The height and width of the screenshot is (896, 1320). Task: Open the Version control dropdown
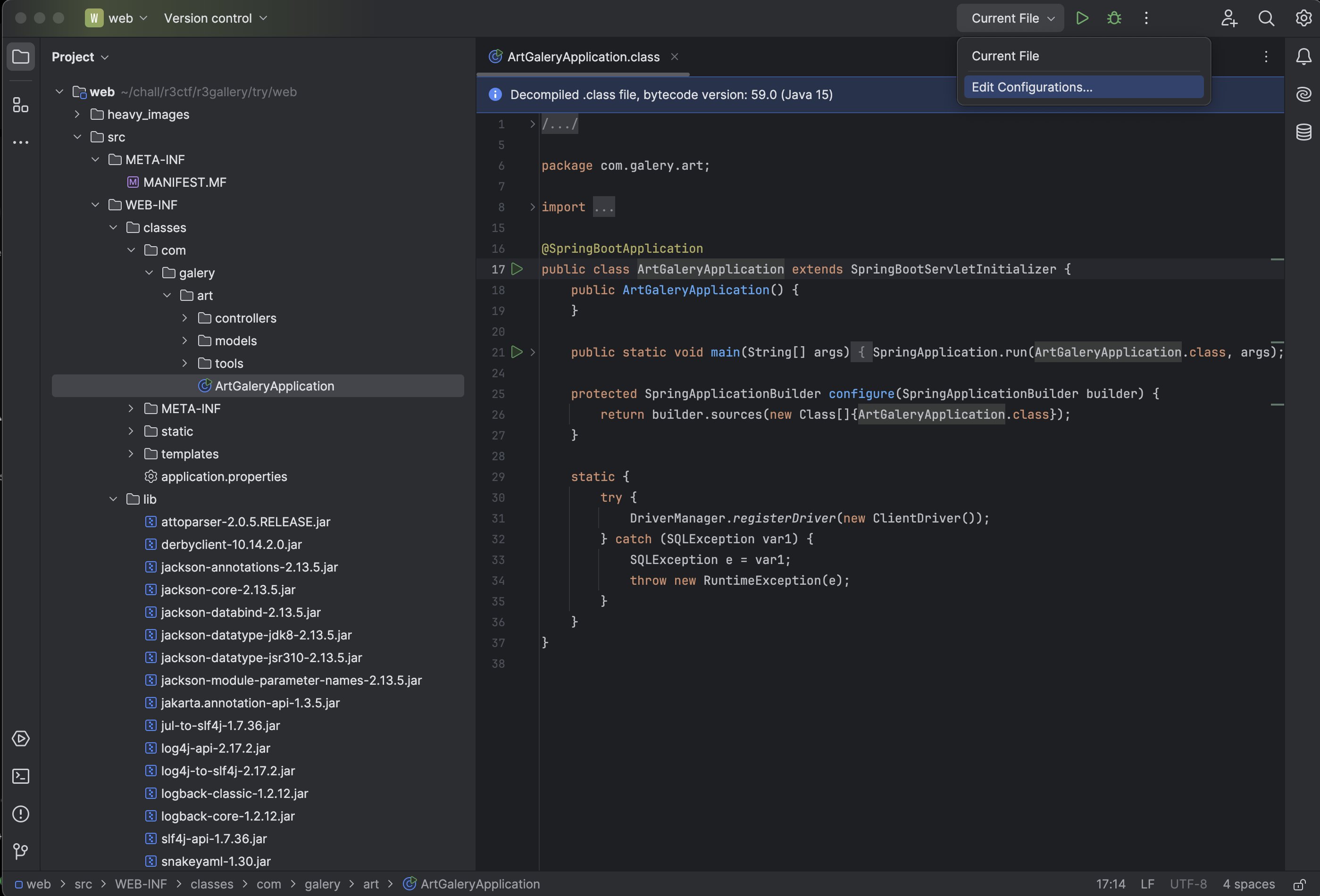coord(215,18)
